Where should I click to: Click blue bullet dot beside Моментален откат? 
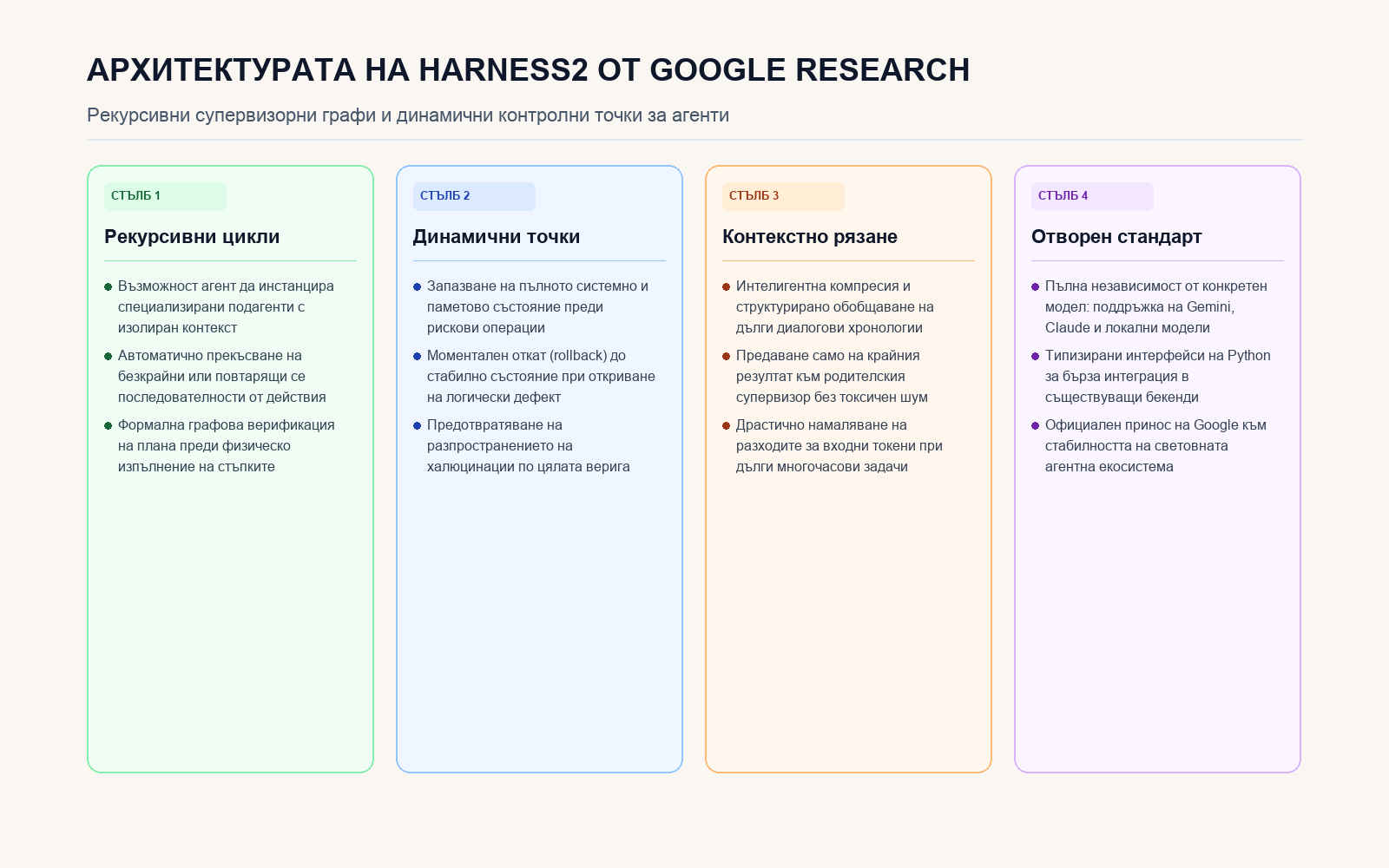(418, 356)
